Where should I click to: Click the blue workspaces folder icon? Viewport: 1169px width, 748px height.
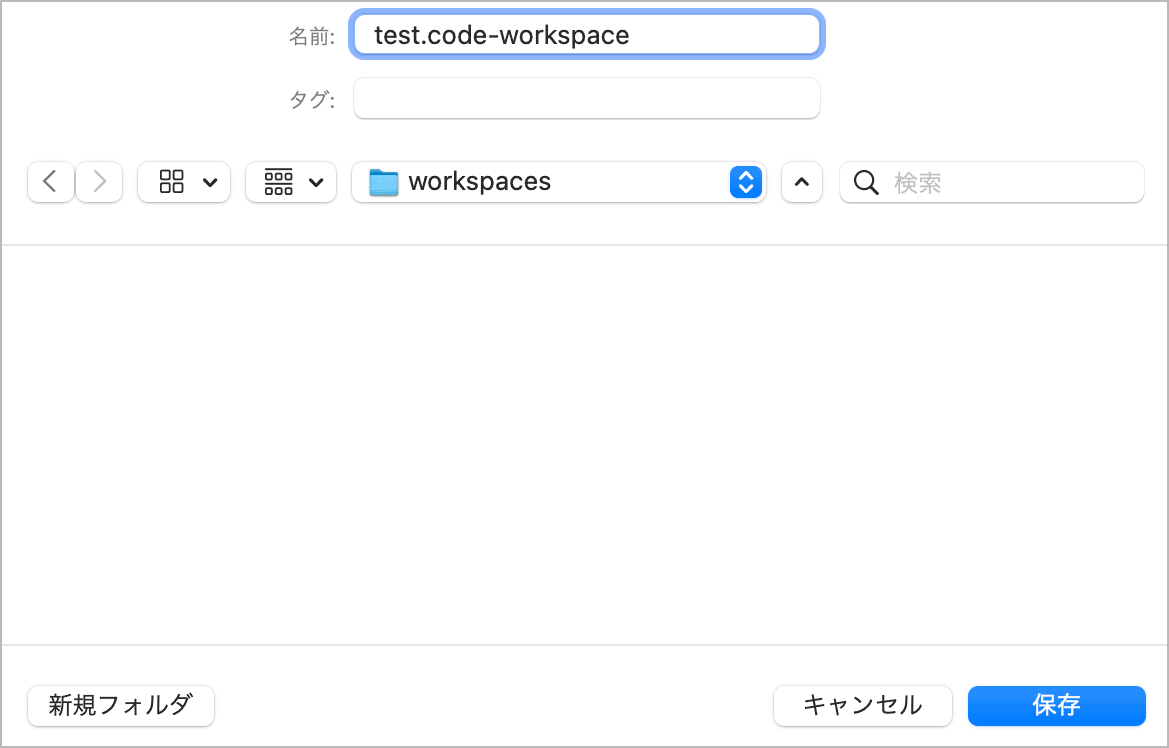tap(383, 182)
